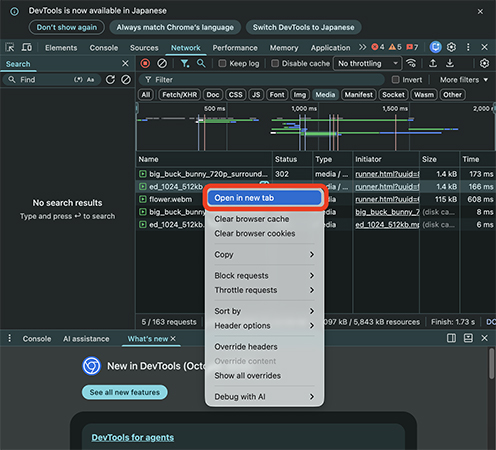496x450 pixels.
Task: Expand the Block requests submenu
Action: tap(264, 276)
